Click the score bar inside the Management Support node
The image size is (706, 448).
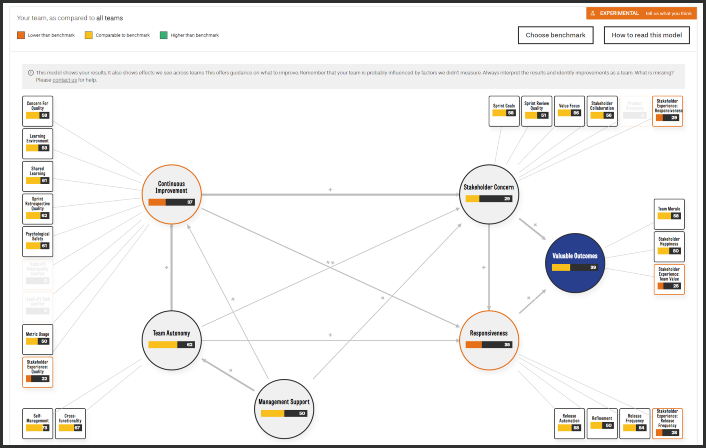click(284, 413)
